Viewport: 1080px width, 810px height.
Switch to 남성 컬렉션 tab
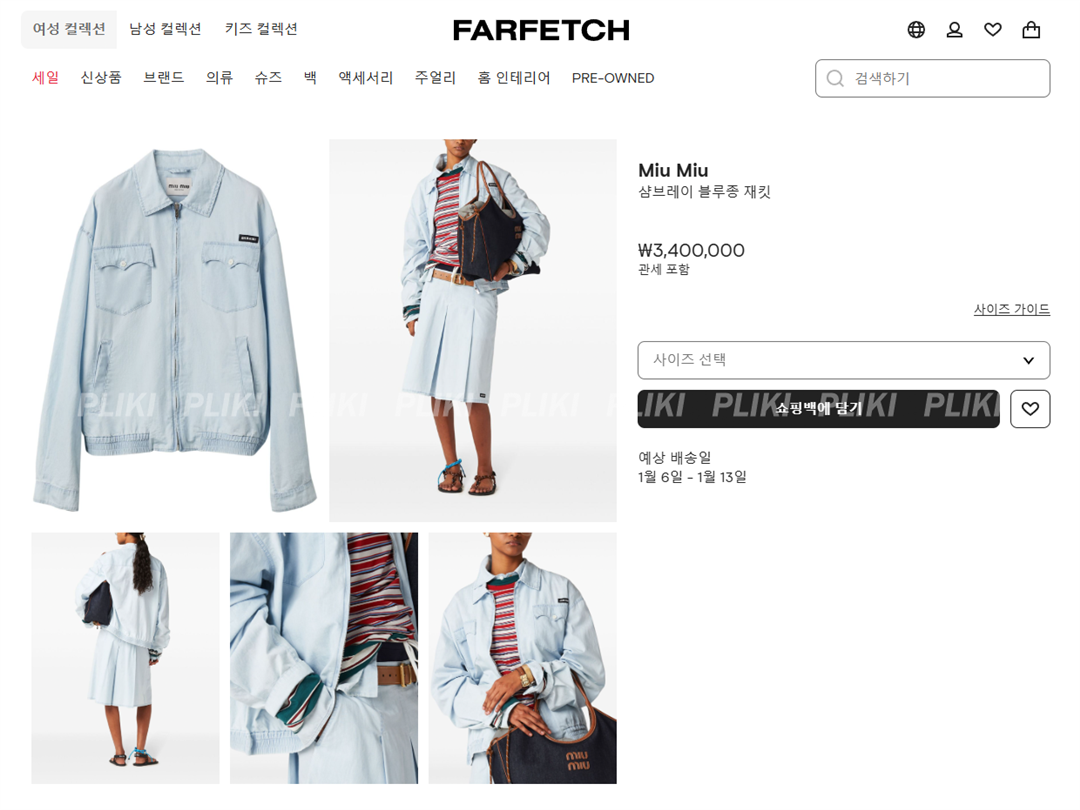[x=165, y=29]
